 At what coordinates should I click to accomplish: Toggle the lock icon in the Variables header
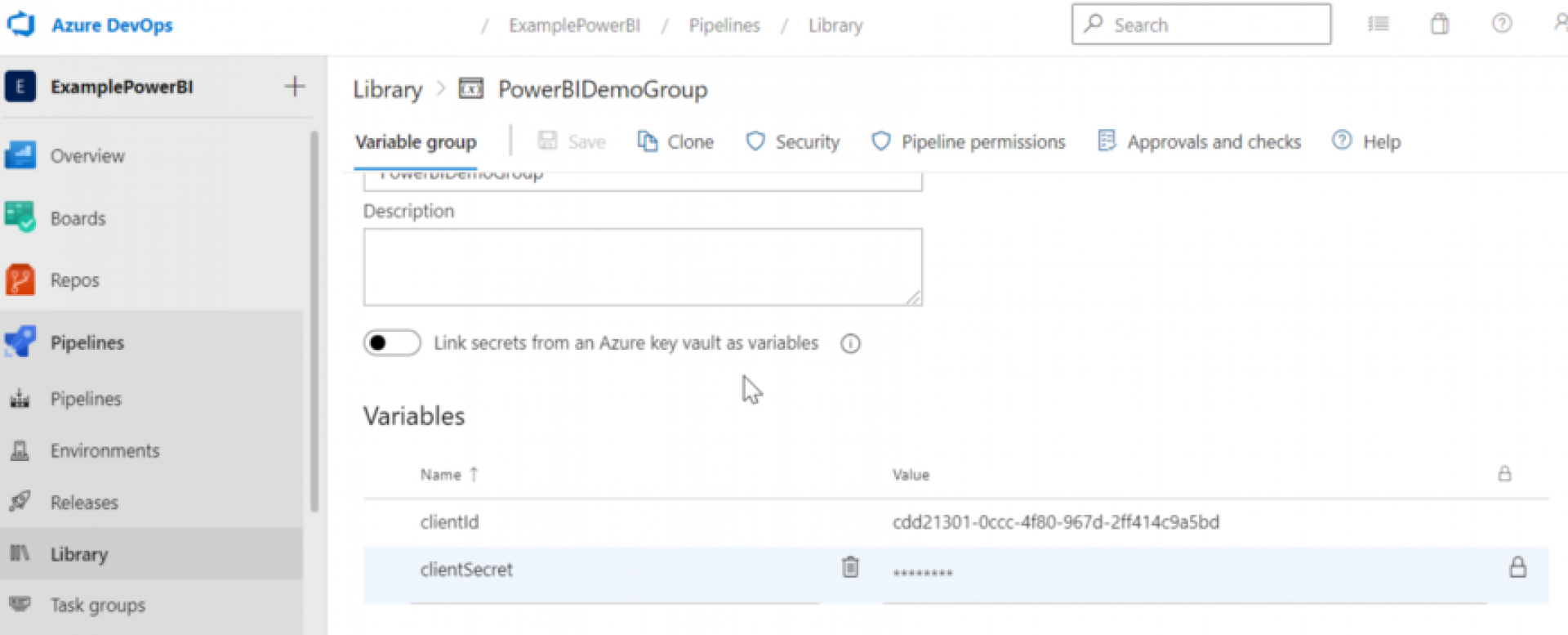pyautogui.click(x=1505, y=473)
